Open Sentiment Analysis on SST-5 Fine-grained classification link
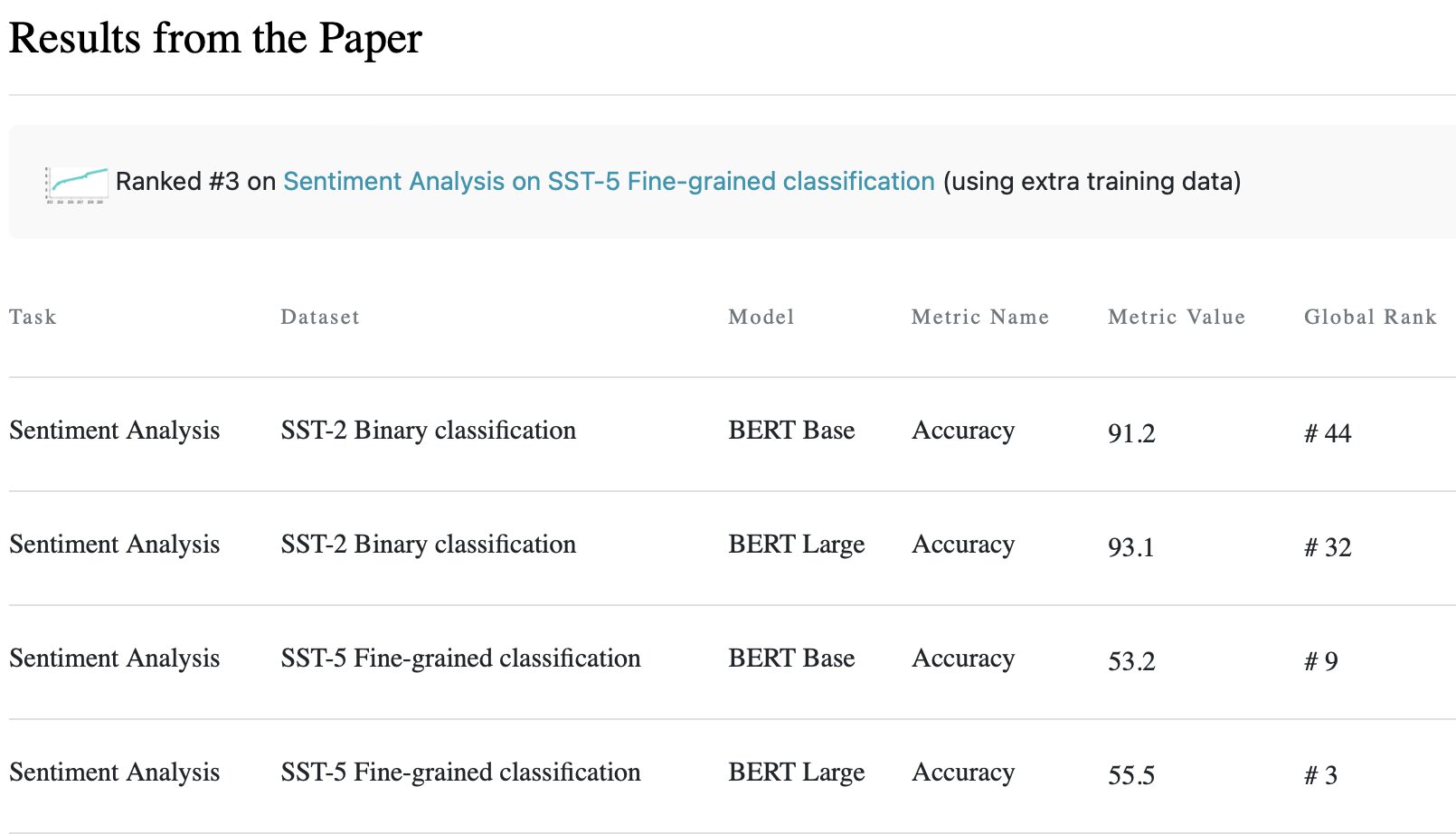Image resolution: width=1456 pixels, height=834 pixels. point(609,182)
